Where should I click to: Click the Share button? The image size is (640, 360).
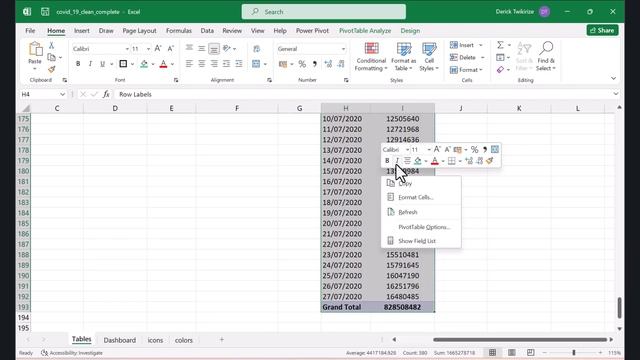tap(602, 30)
